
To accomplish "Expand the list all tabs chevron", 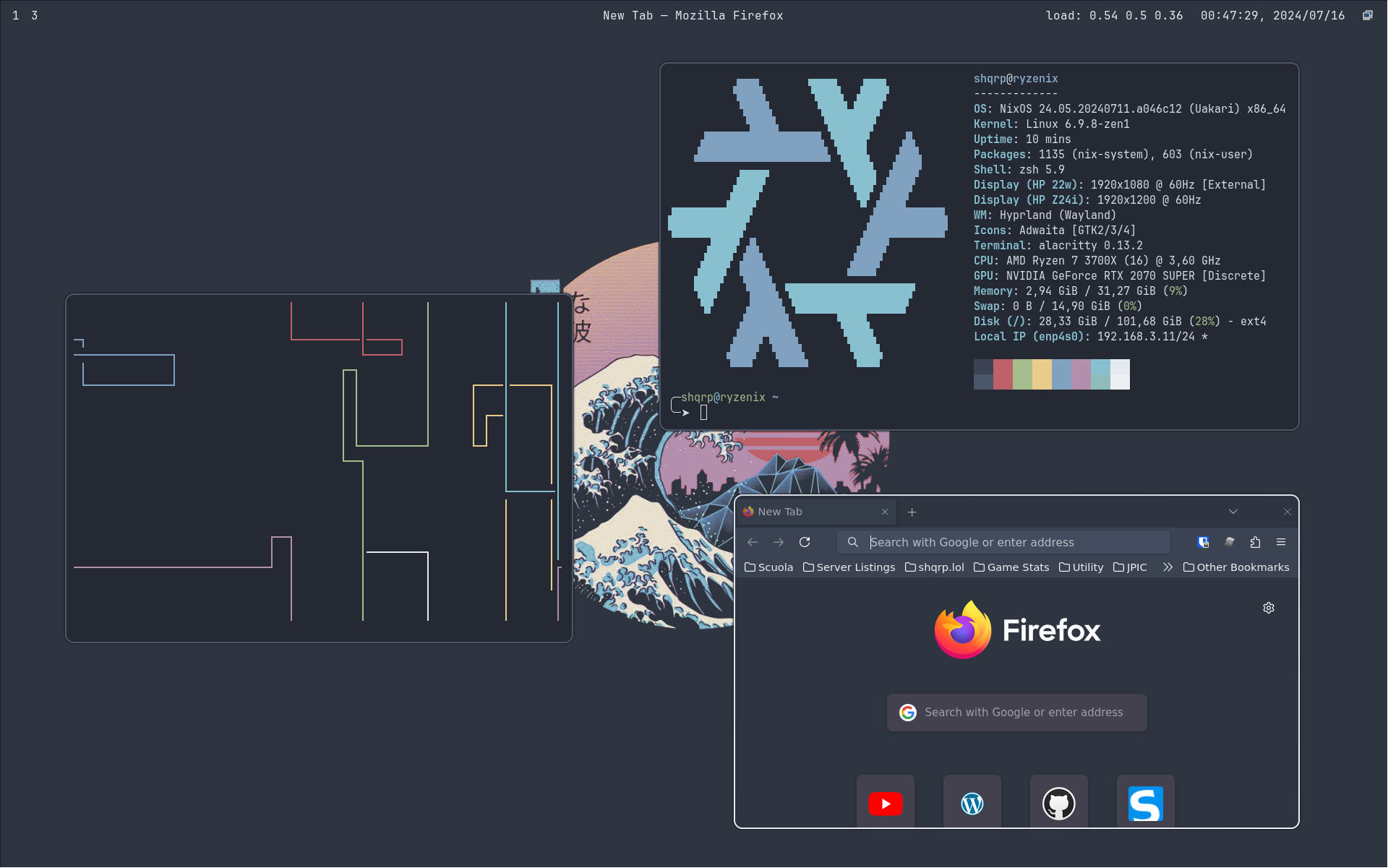I will (x=1233, y=512).
